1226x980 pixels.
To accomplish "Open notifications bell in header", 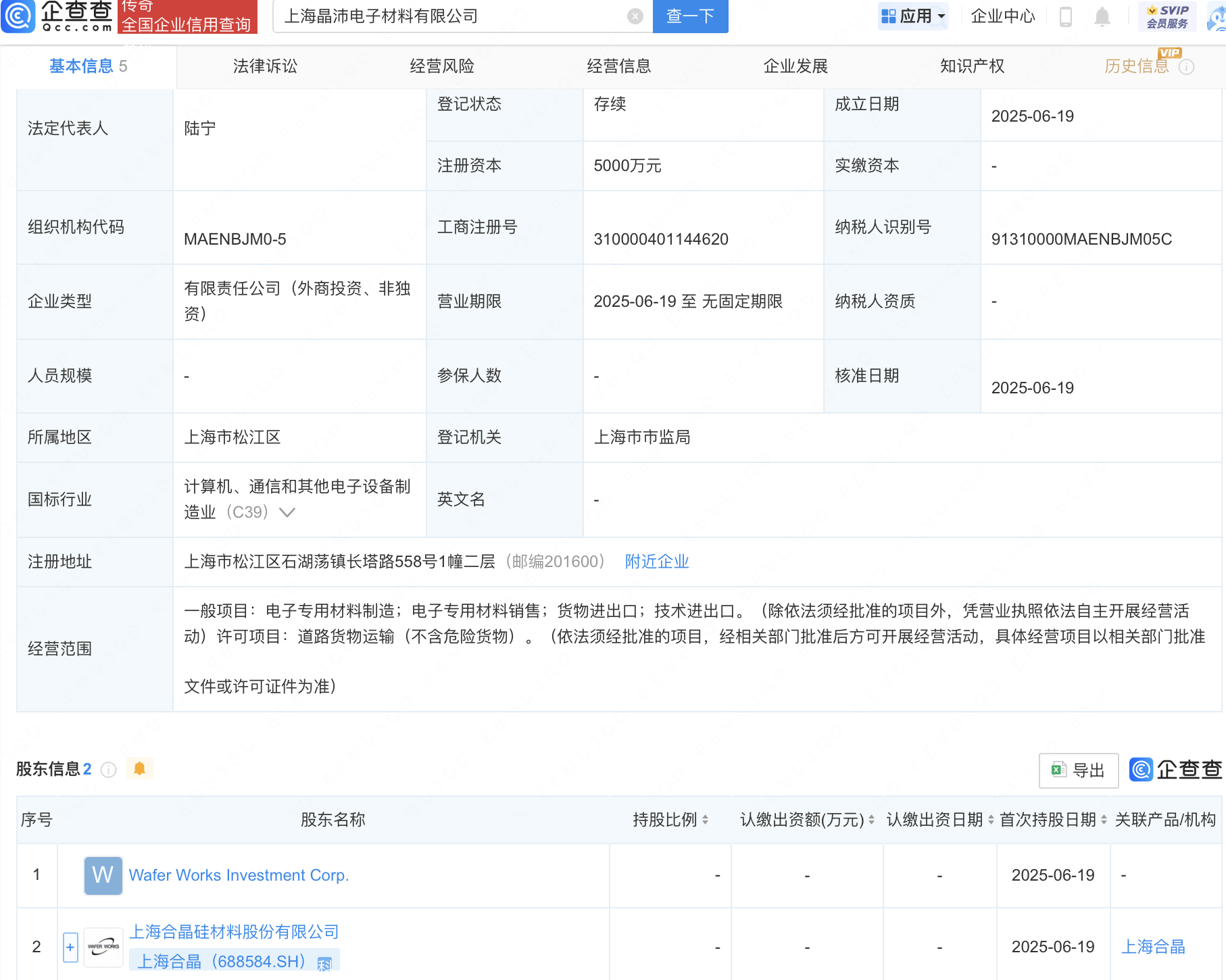I will click(1102, 16).
